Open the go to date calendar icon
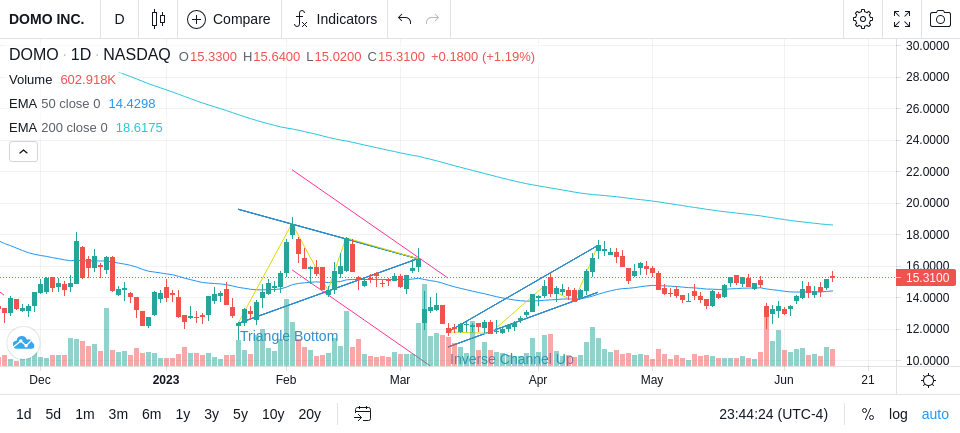Image resolution: width=960 pixels, height=433 pixels. pos(362,414)
